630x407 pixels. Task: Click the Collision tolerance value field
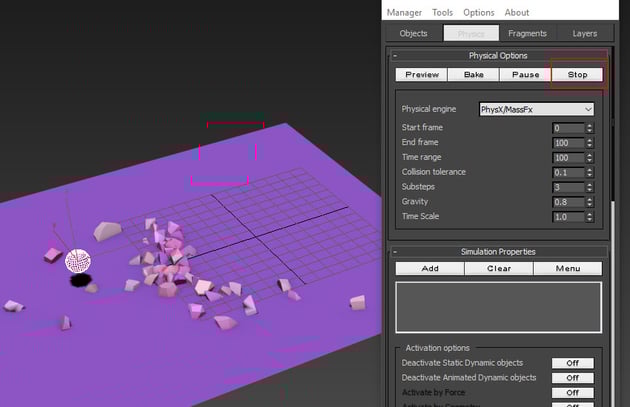(568, 173)
